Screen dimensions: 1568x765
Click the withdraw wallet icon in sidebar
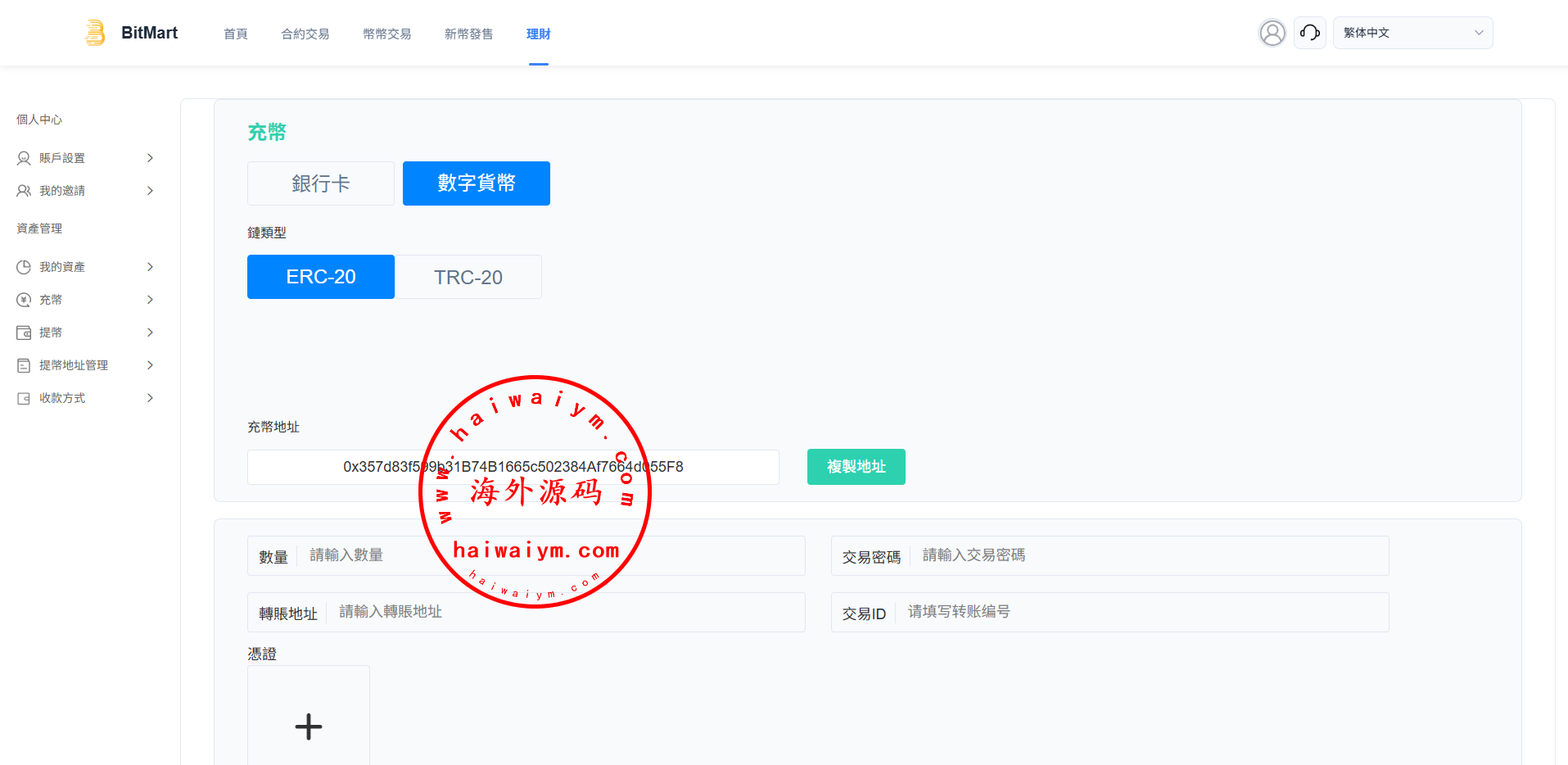pos(24,333)
